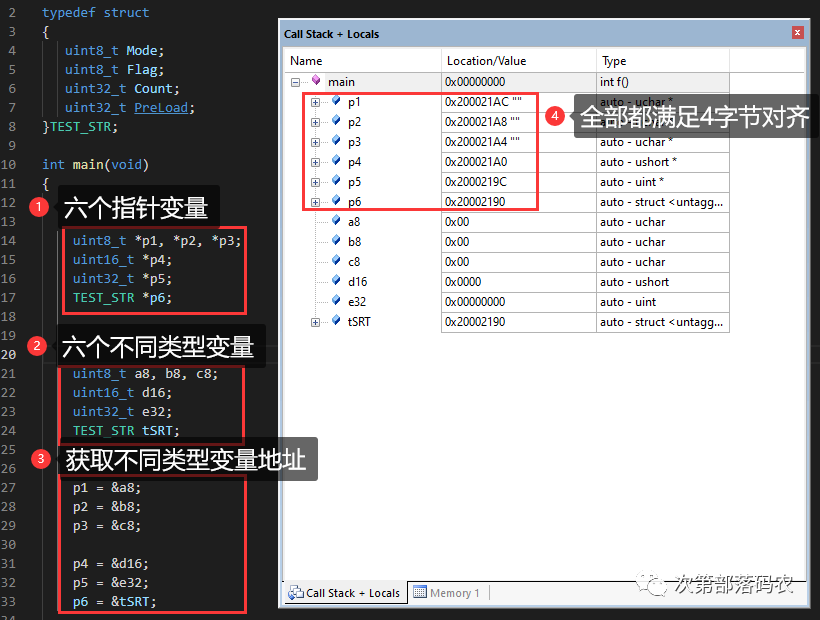This screenshot has height=620, width=820.
Task: Click value 0x200021A4 of p3
Action: point(476,142)
